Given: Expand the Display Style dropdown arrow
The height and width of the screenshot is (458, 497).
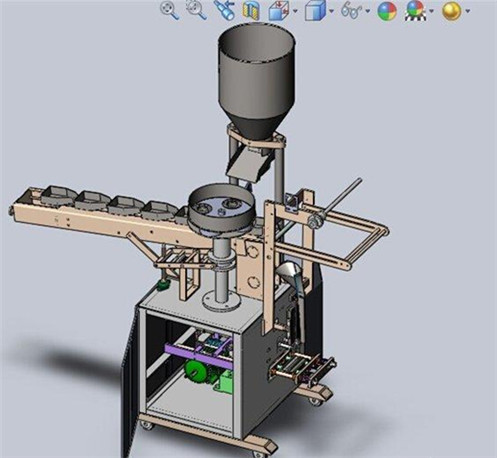Looking at the screenshot, I should tap(331, 11).
